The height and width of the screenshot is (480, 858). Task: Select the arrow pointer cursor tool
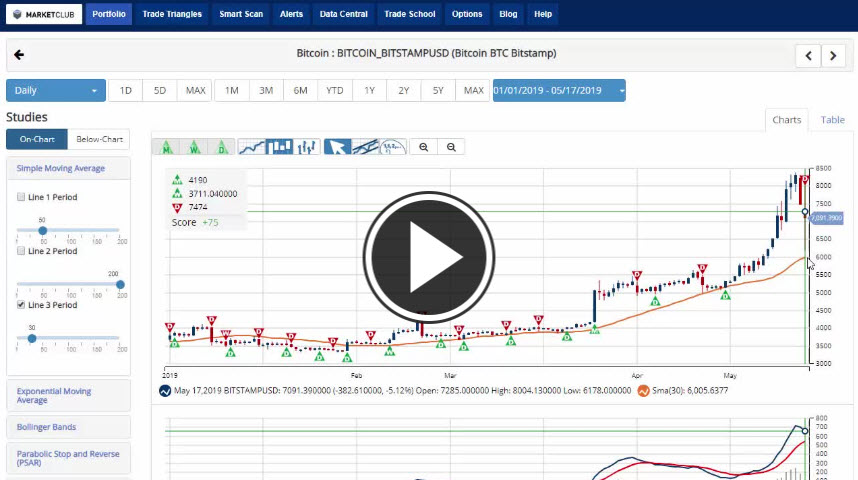pyautogui.click(x=337, y=147)
